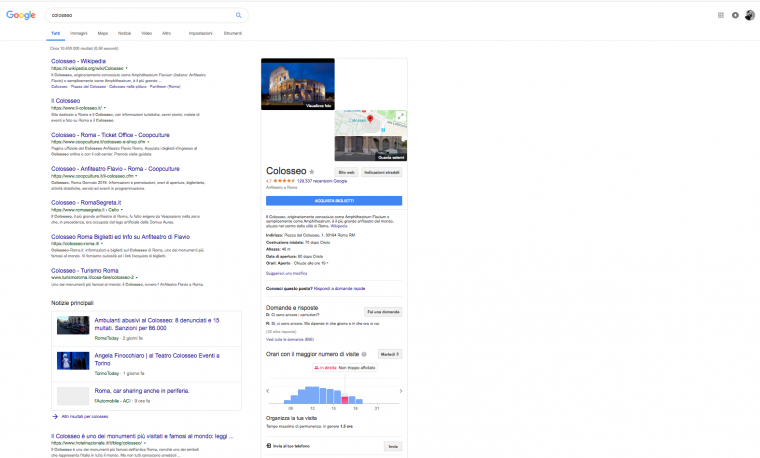Open the popular times info icon
Viewport: 760px width, 458px height.
(364, 354)
